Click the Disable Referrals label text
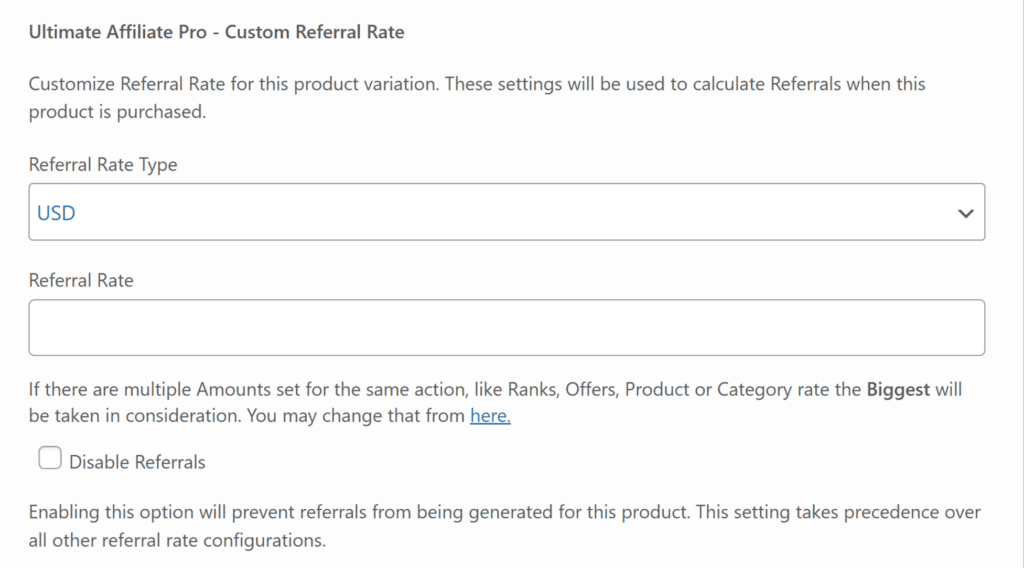Viewport: 1024px width, 568px height. pos(137,462)
